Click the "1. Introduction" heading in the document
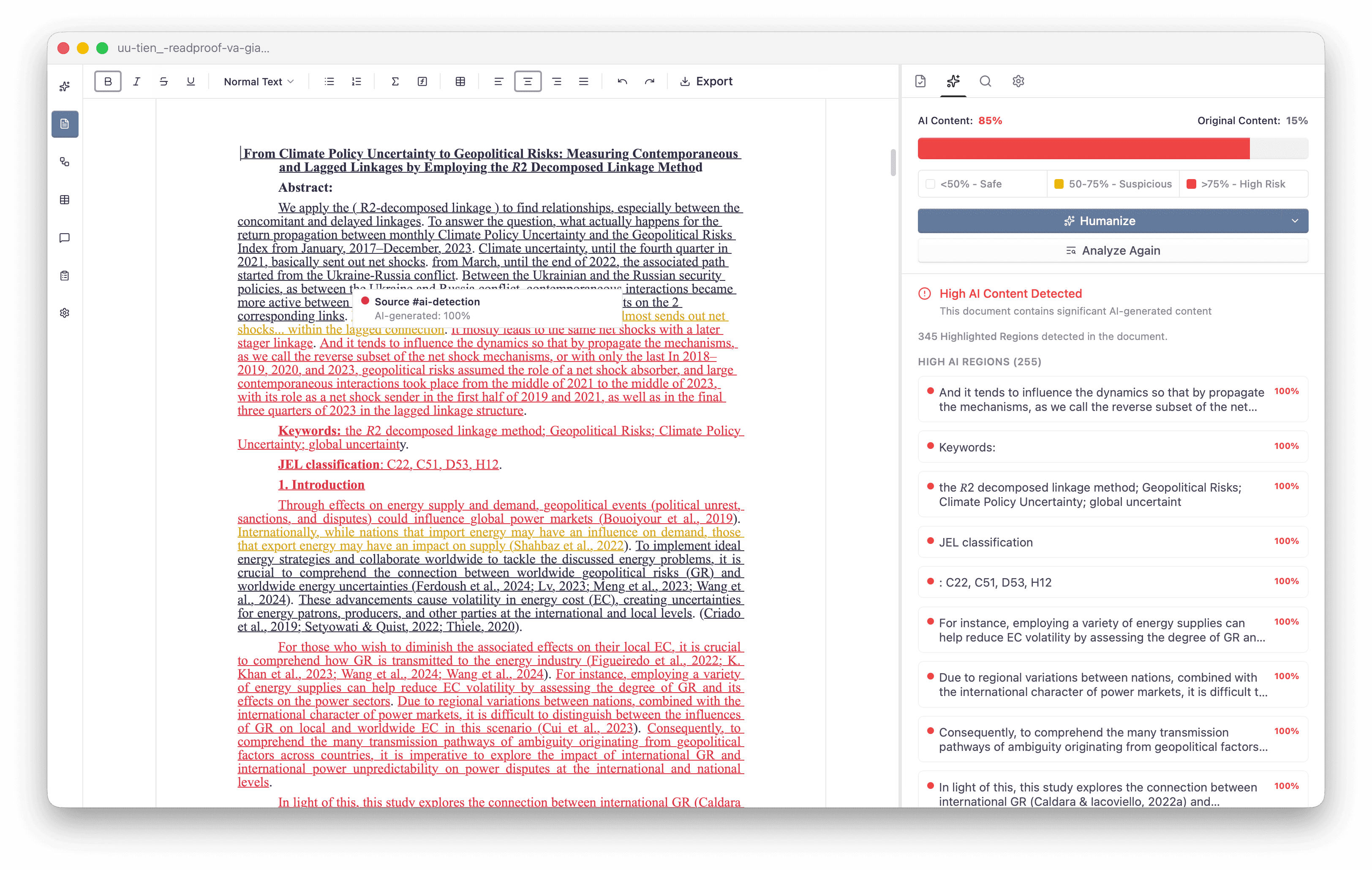Viewport: 1372px width, 870px height. point(321,485)
